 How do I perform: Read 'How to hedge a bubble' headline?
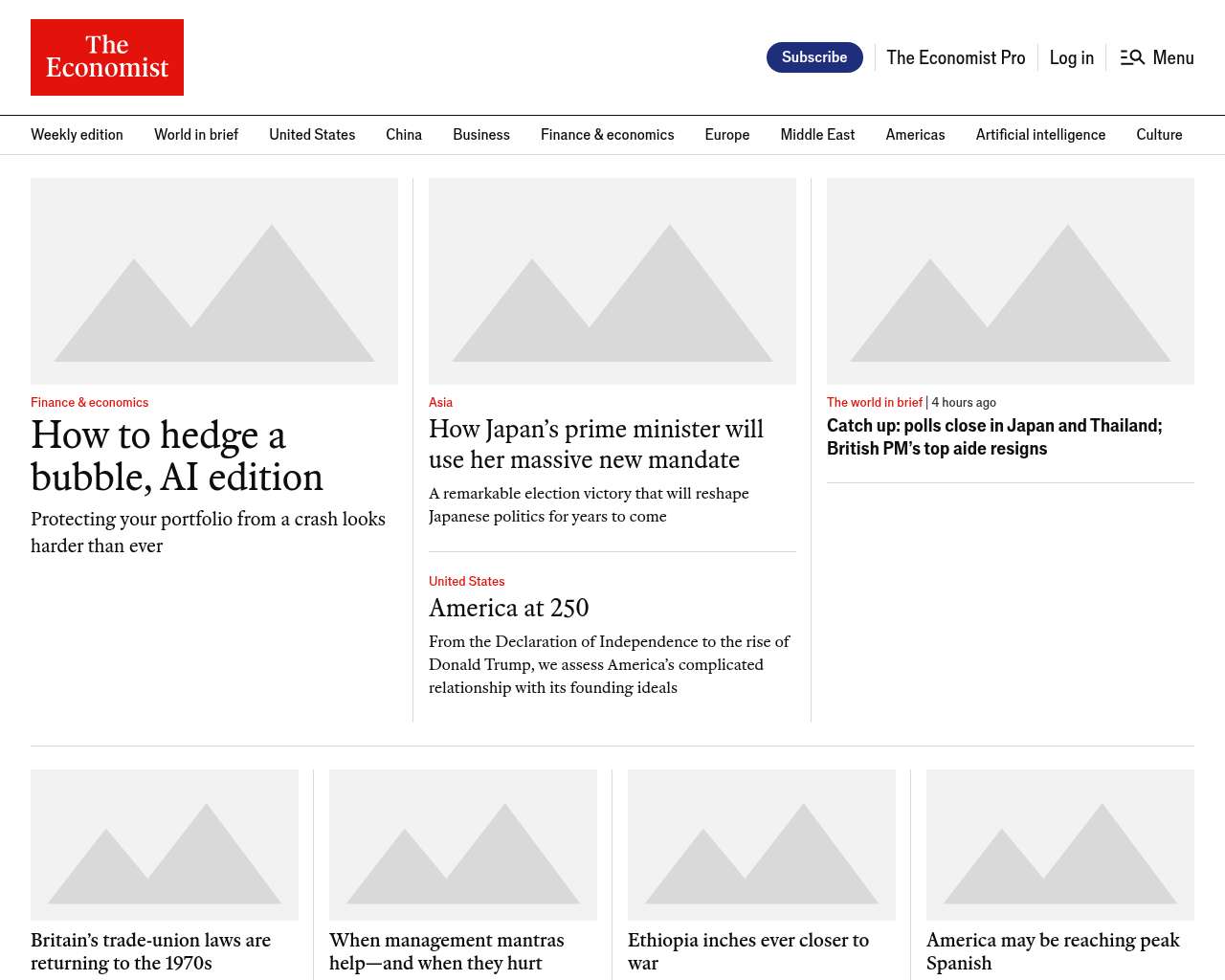click(x=177, y=457)
